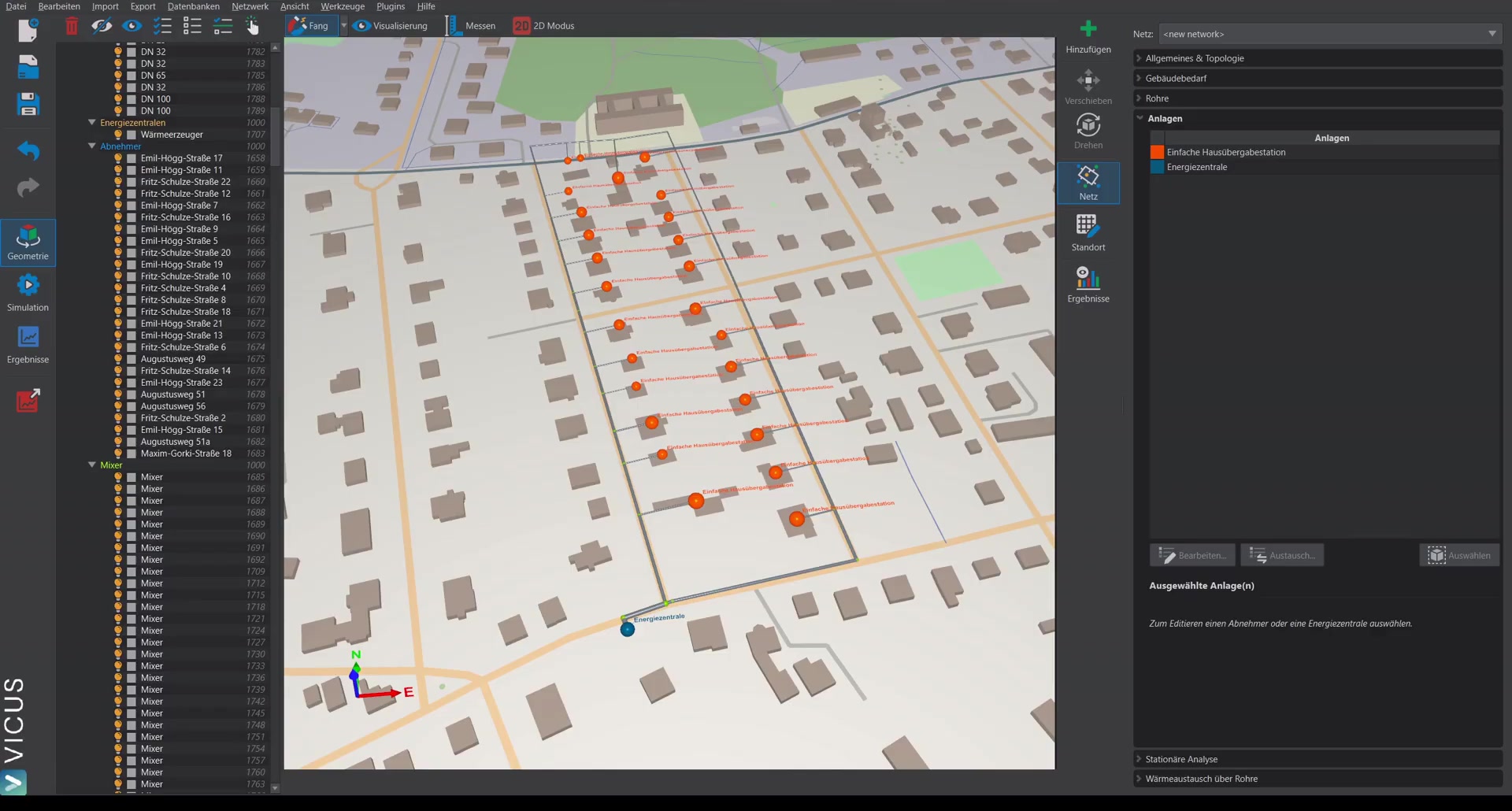Select the Verschieben move tool
Screen dimensions: 1512x811
pyautogui.click(x=1088, y=87)
